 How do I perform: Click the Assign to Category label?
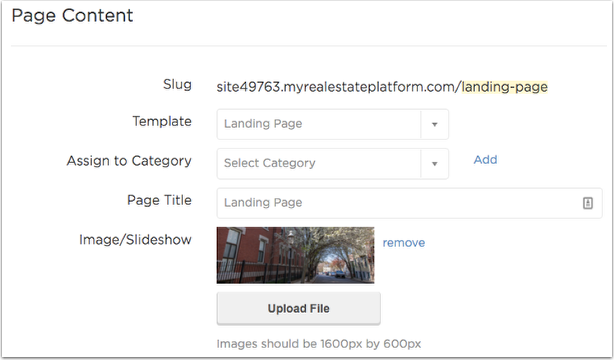(x=129, y=161)
